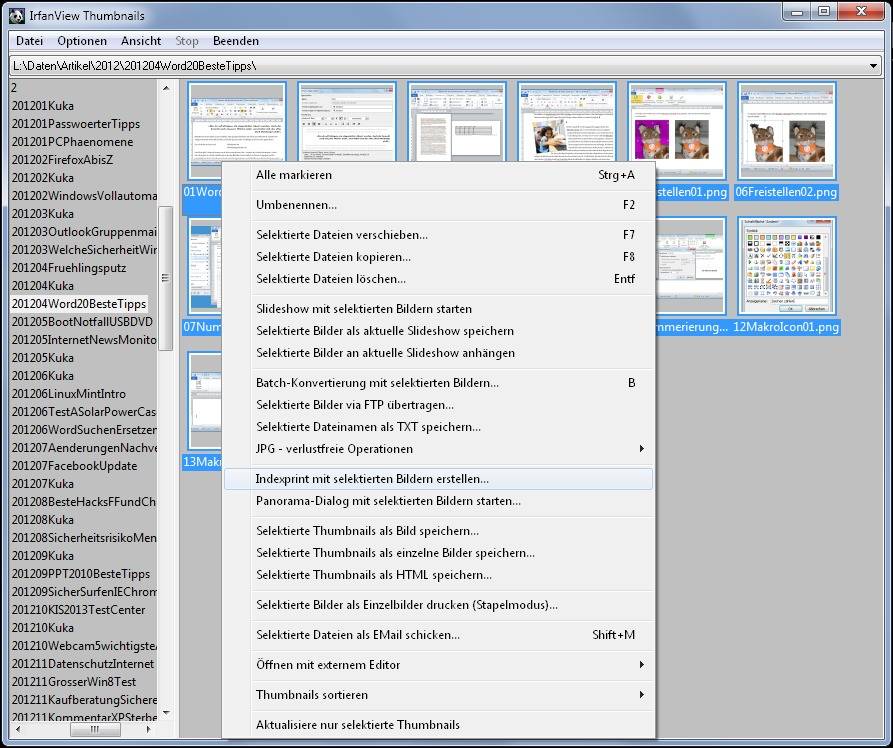Open folder 201201Kuka in tree
Image resolution: width=893 pixels, height=748 pixels.
pos(43,106)
